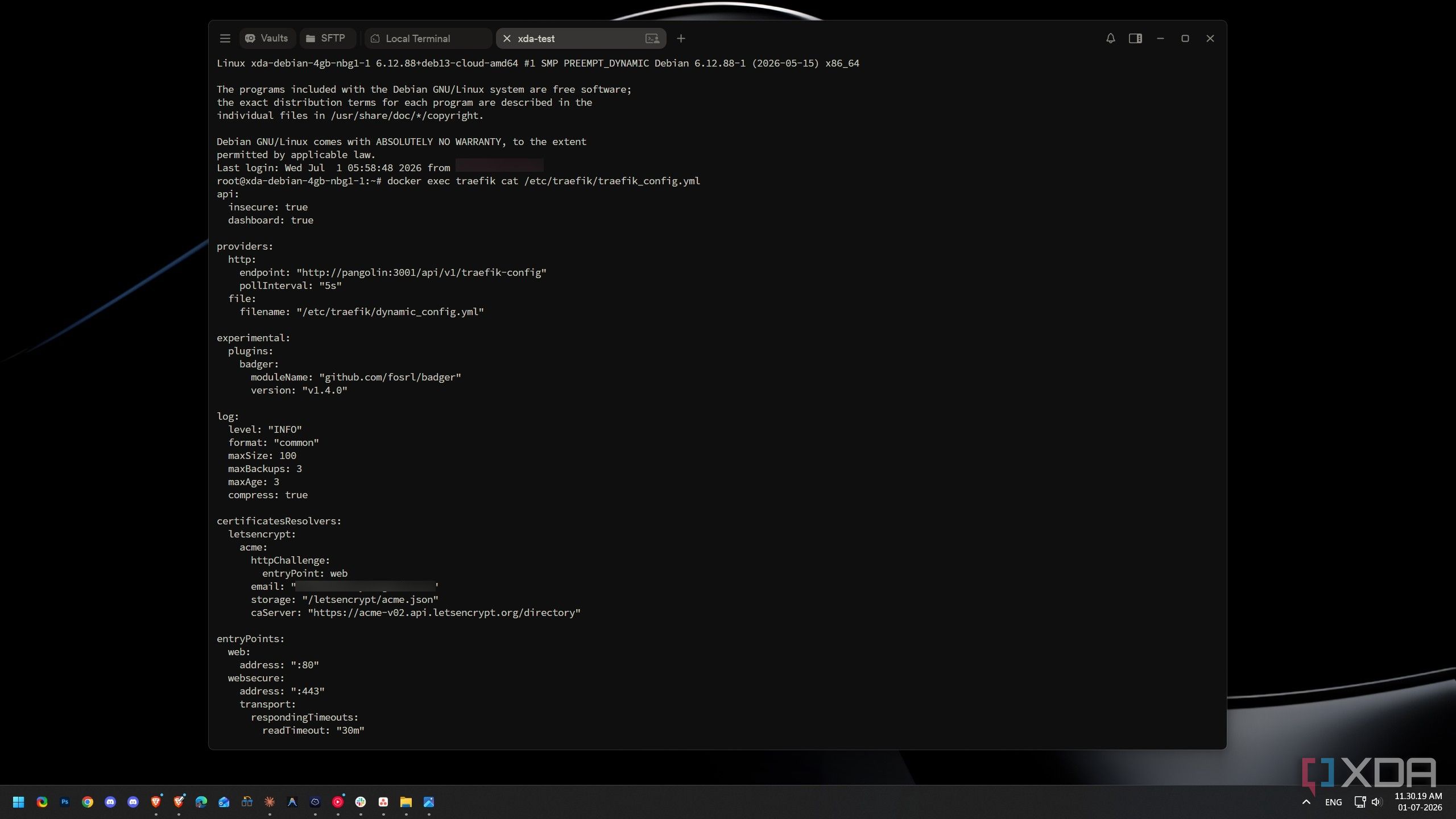Click the version "v1.4.0" line
Image resolution: width=1456 pixels, height=819 pixels.
[299, 390]
